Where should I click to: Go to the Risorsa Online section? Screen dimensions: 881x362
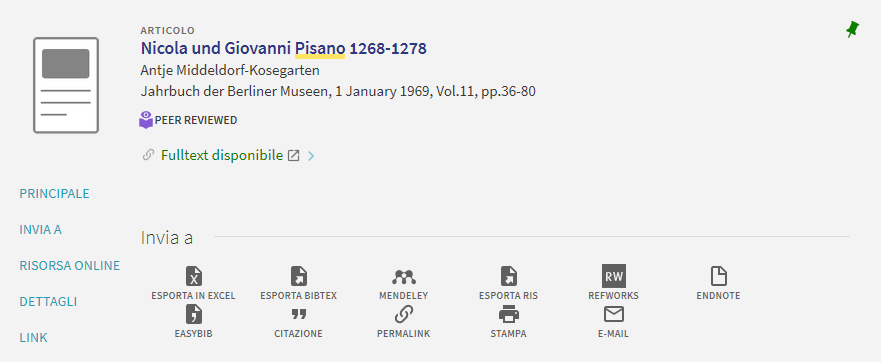point(70,265)
